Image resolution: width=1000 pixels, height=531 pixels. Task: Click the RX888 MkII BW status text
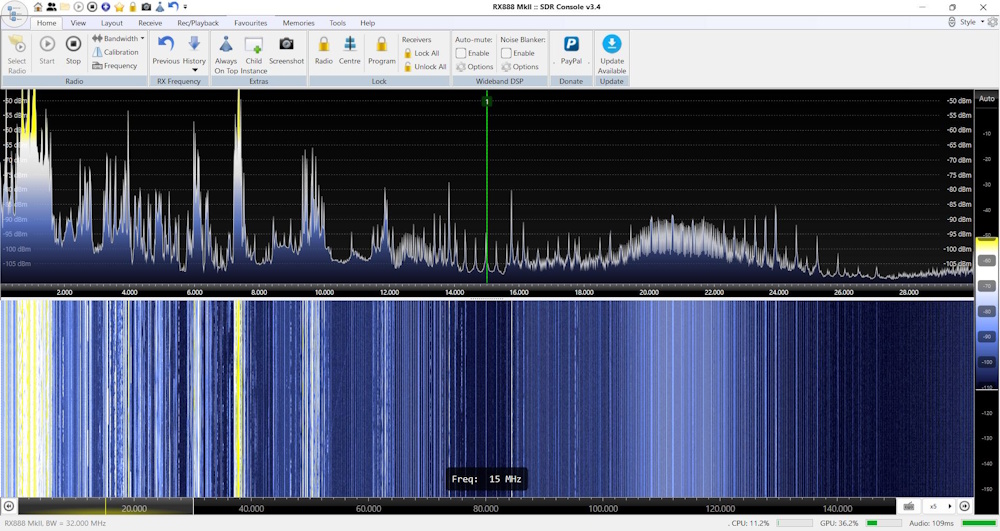coord(55,523)
